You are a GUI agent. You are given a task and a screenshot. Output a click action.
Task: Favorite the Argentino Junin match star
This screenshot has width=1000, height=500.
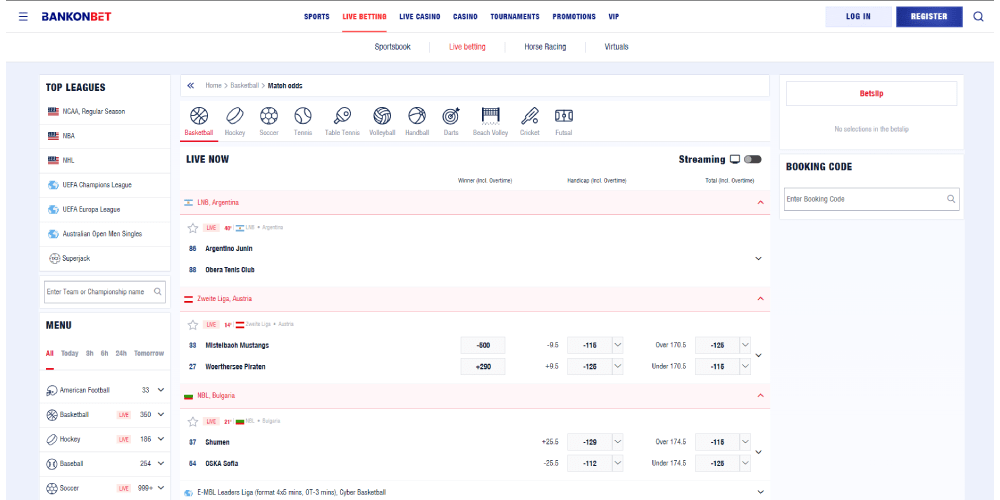(x=193, y=228)
